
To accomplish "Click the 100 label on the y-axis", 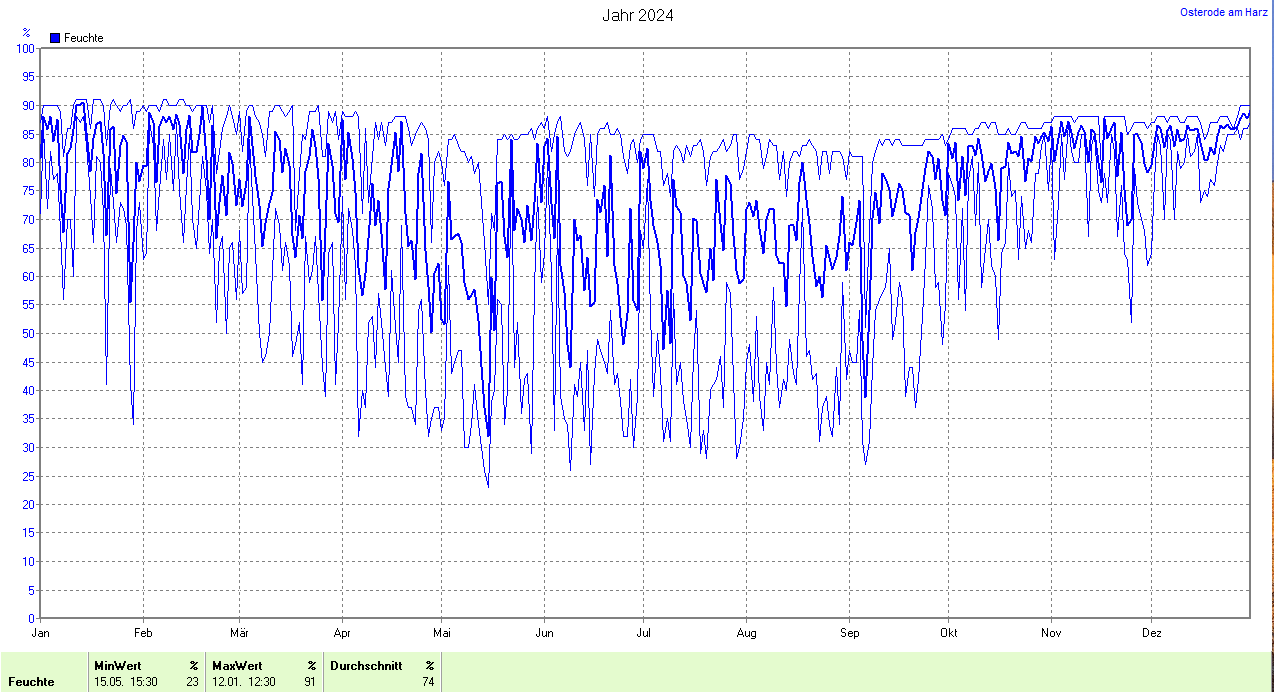I will 25,48.
